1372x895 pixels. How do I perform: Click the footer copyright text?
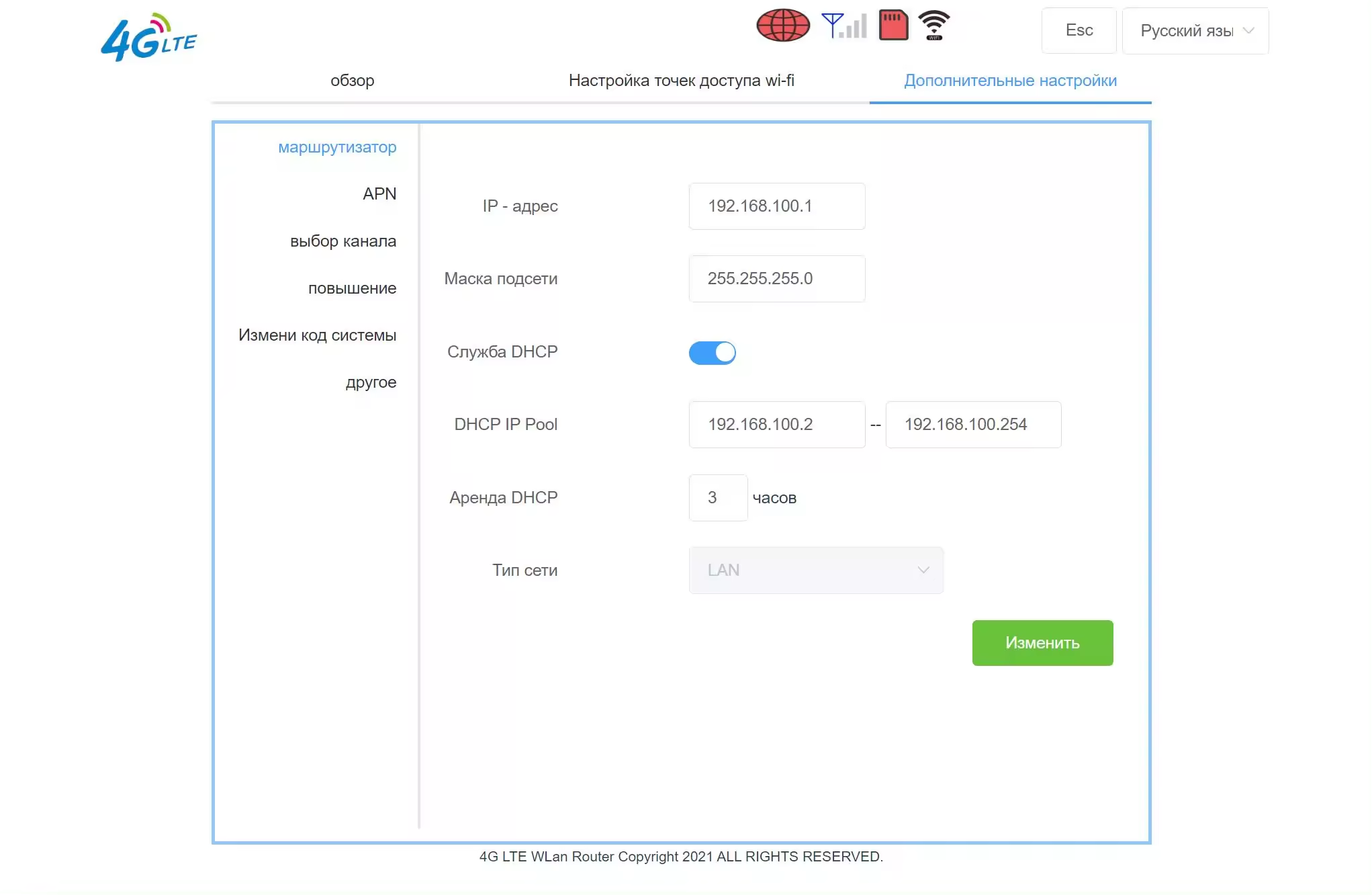pyautogui.click(x=681, y=857)
